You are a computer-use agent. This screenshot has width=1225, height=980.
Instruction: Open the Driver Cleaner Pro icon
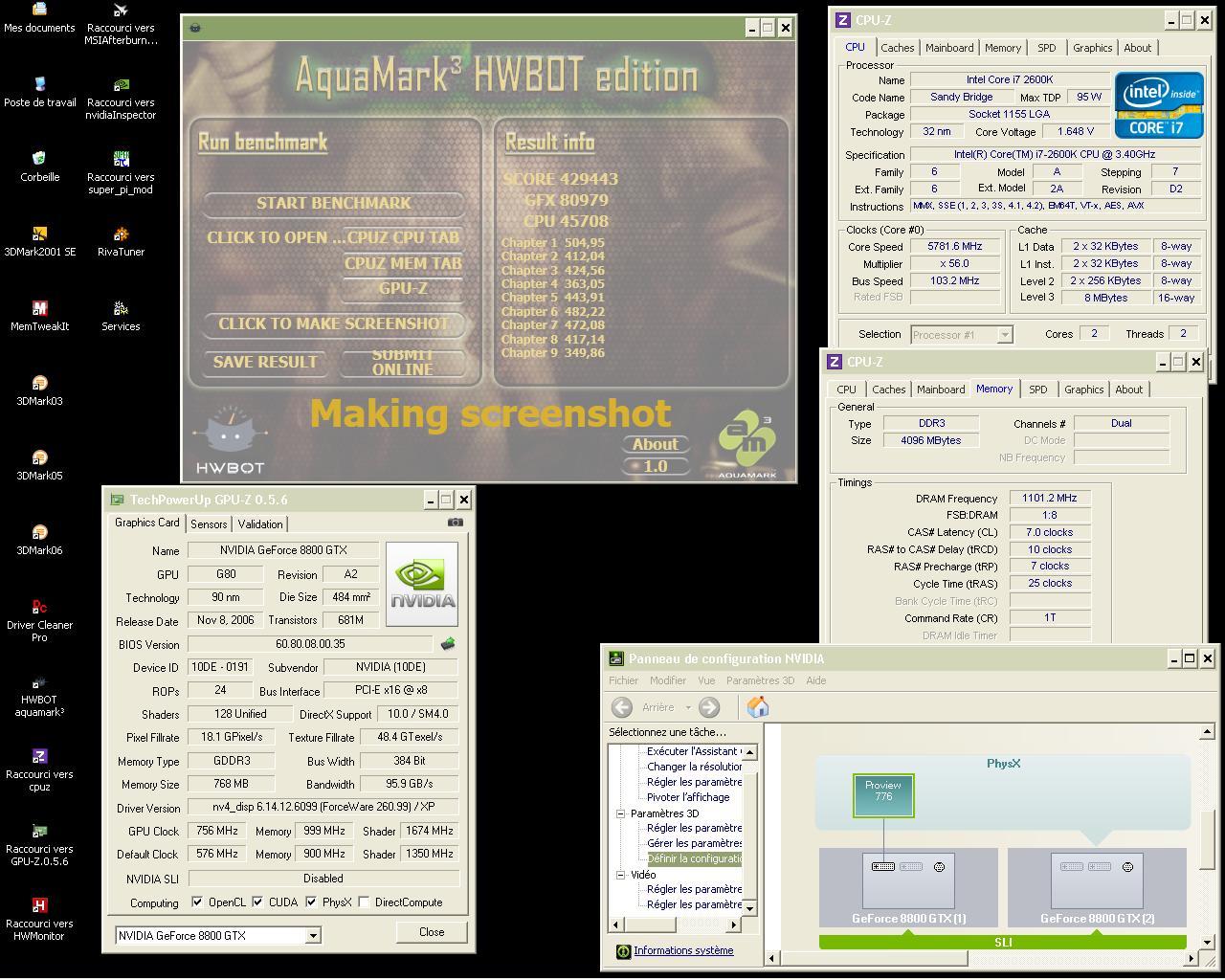point(39,607)
